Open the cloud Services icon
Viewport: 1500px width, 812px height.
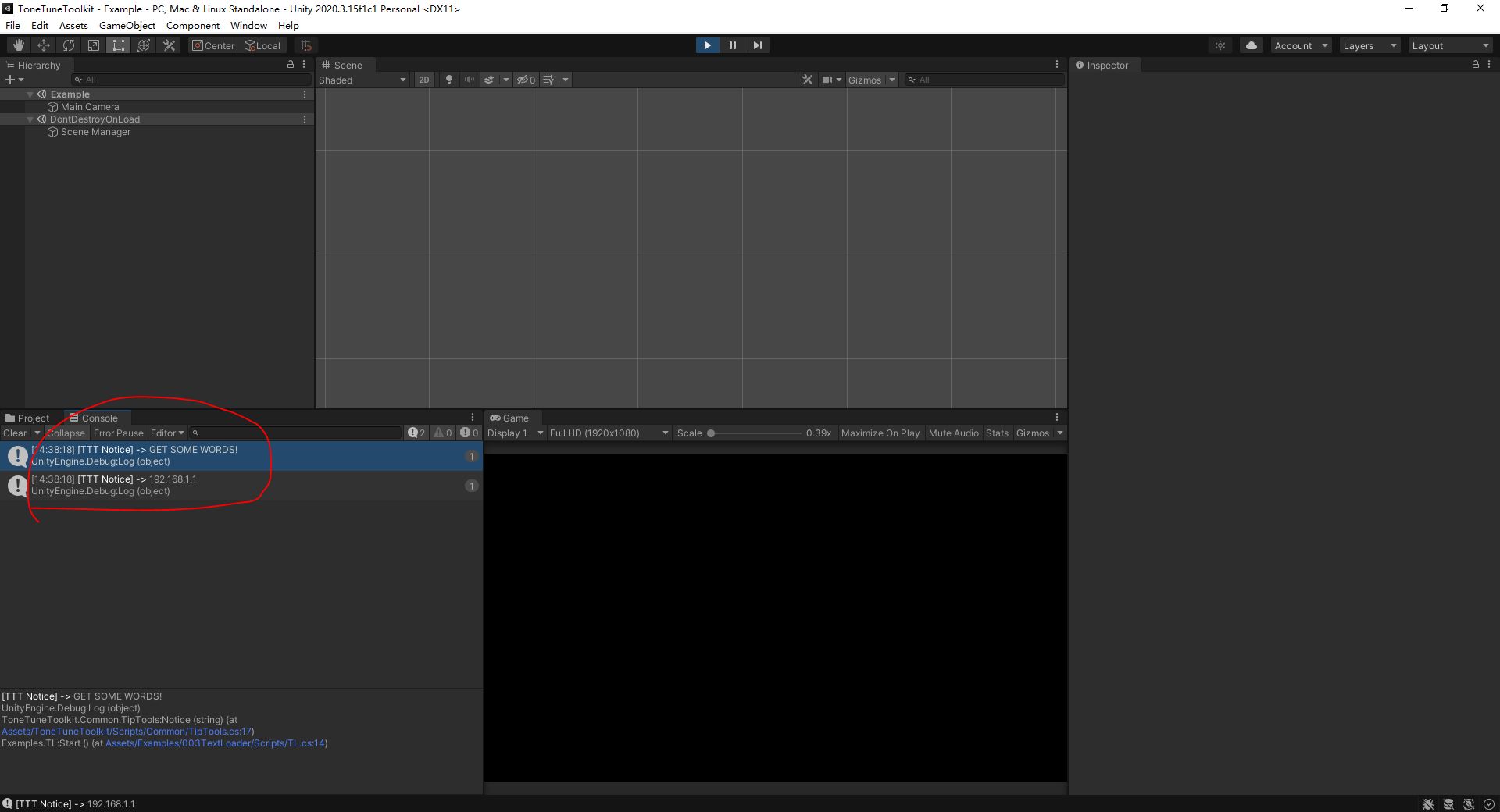click(1252, 45)
